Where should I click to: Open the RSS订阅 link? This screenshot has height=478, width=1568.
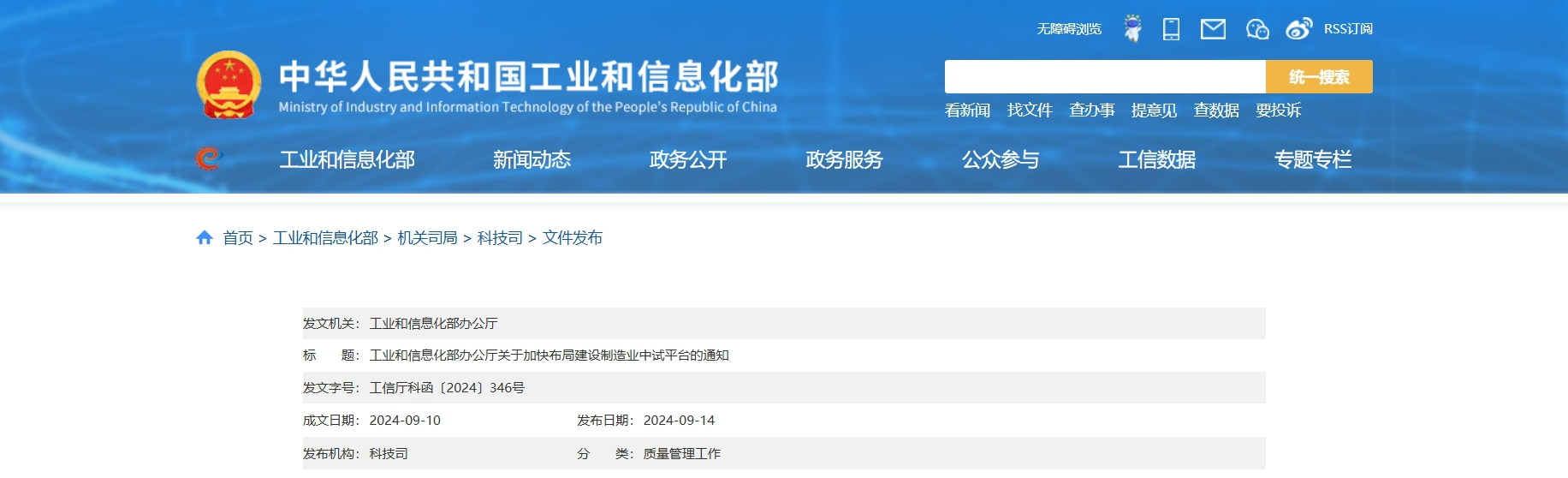(x=1348, y=29)
